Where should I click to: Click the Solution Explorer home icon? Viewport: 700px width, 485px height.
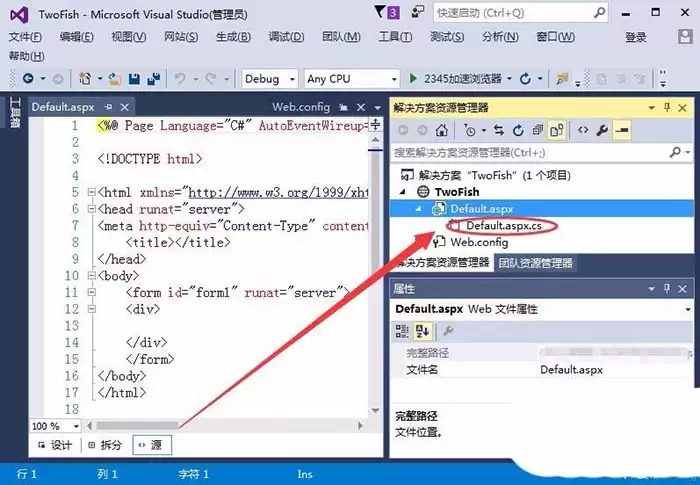point(442,130)
